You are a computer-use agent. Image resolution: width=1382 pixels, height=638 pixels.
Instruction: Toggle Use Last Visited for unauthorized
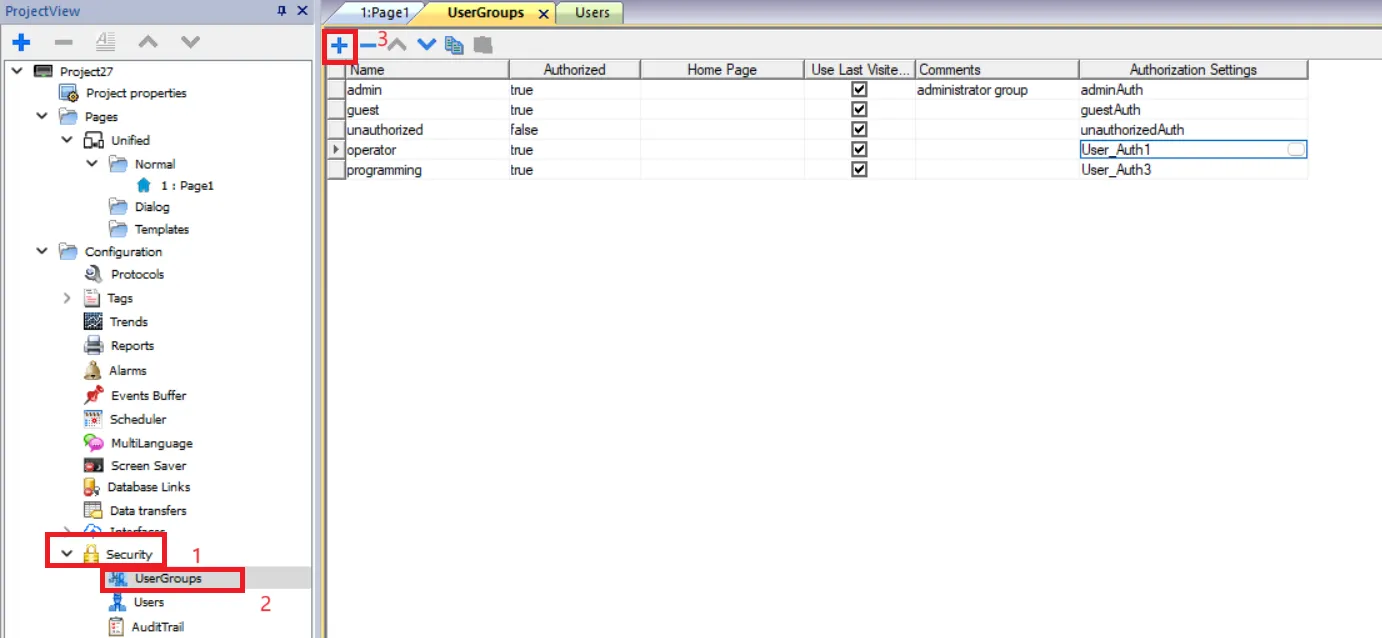[859, 130]
